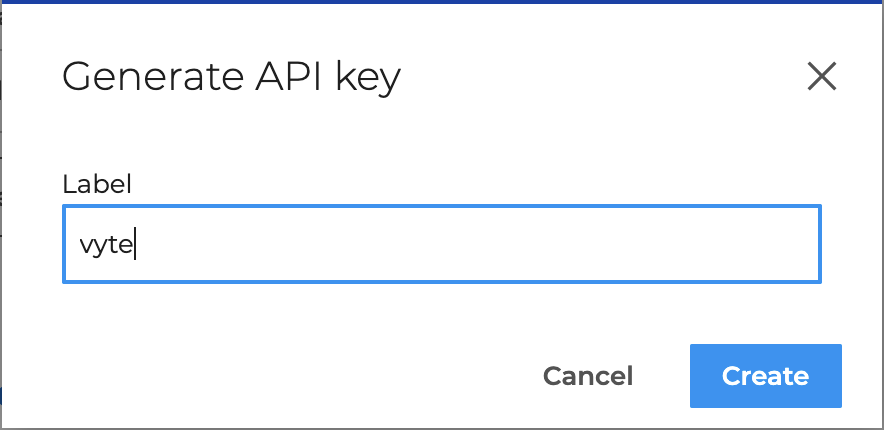Click the "Generate API key" dialog title
This screenshot has width=884, height=430.
click(231, 77)
